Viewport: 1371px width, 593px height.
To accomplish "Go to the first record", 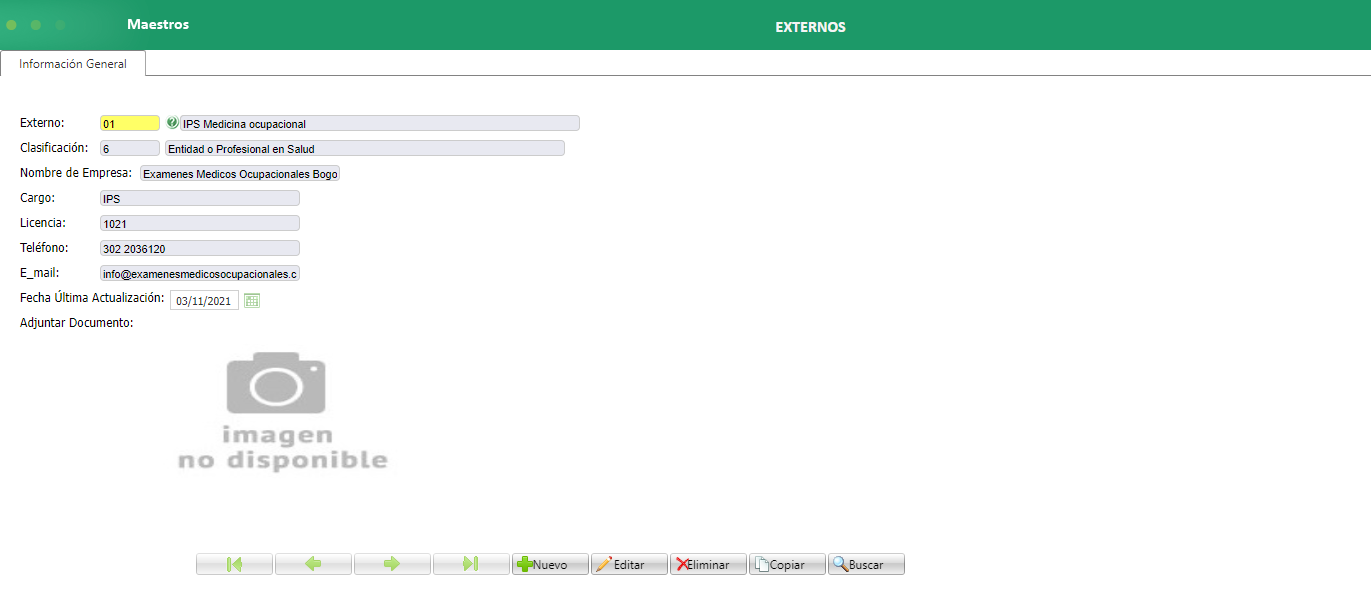I will (x=234, y=564).
